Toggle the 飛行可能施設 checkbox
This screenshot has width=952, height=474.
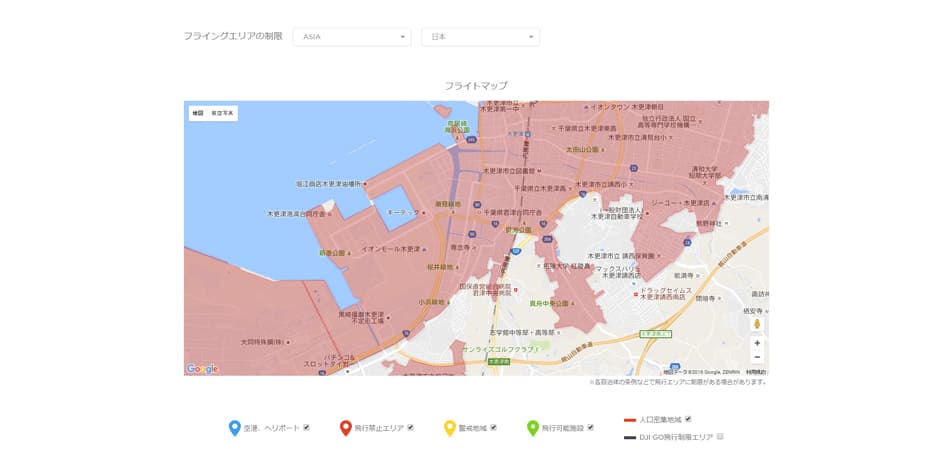(x=590, y=427)
